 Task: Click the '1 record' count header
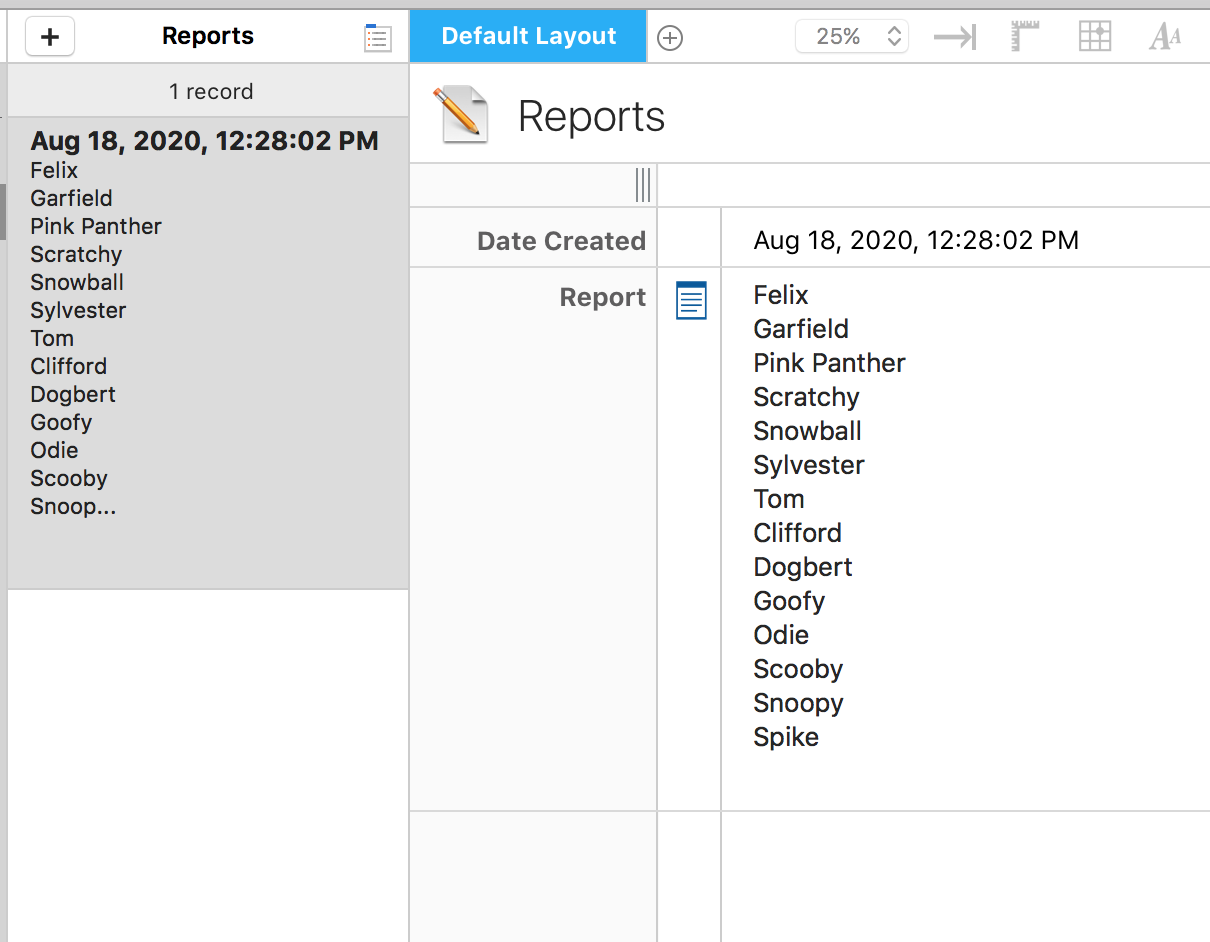[210, 92]
